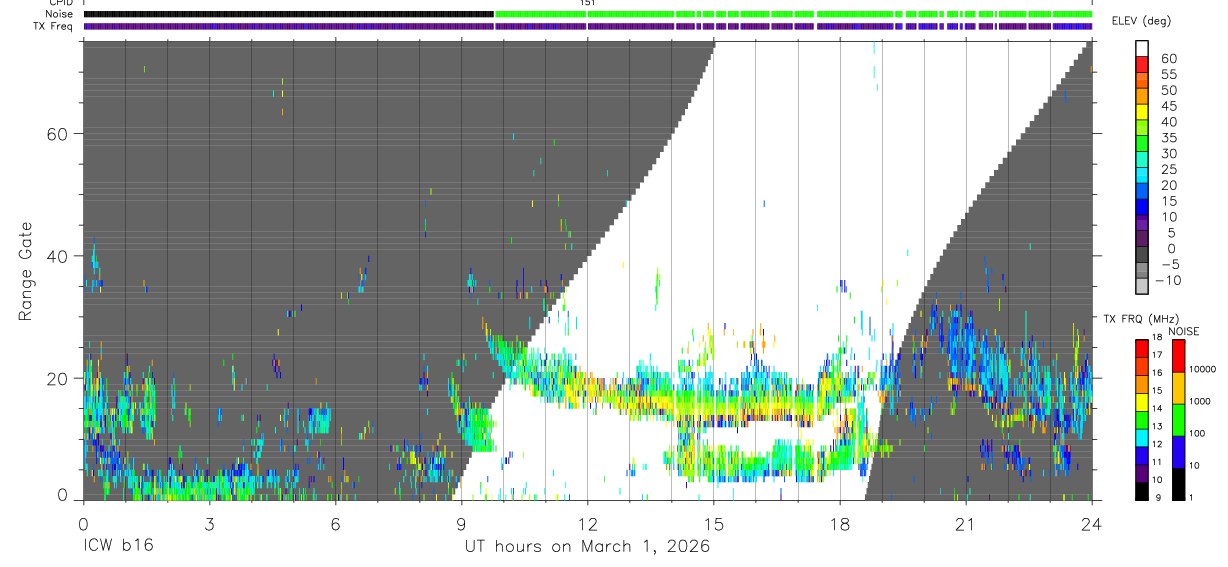The width and height of the screenshot is (1228, 567).
Task: Click the red top segment of NOISE bar
Action: tap(1181, 355)
